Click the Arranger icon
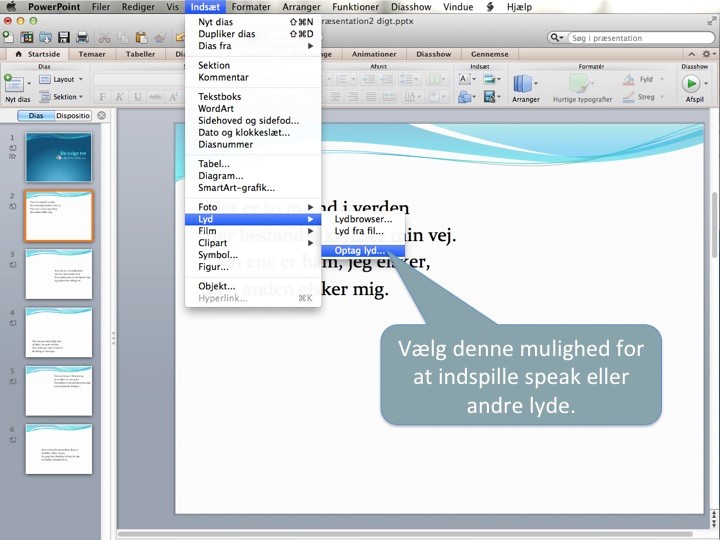The height and width of the screenshot is (540, 720). point(523,84)
